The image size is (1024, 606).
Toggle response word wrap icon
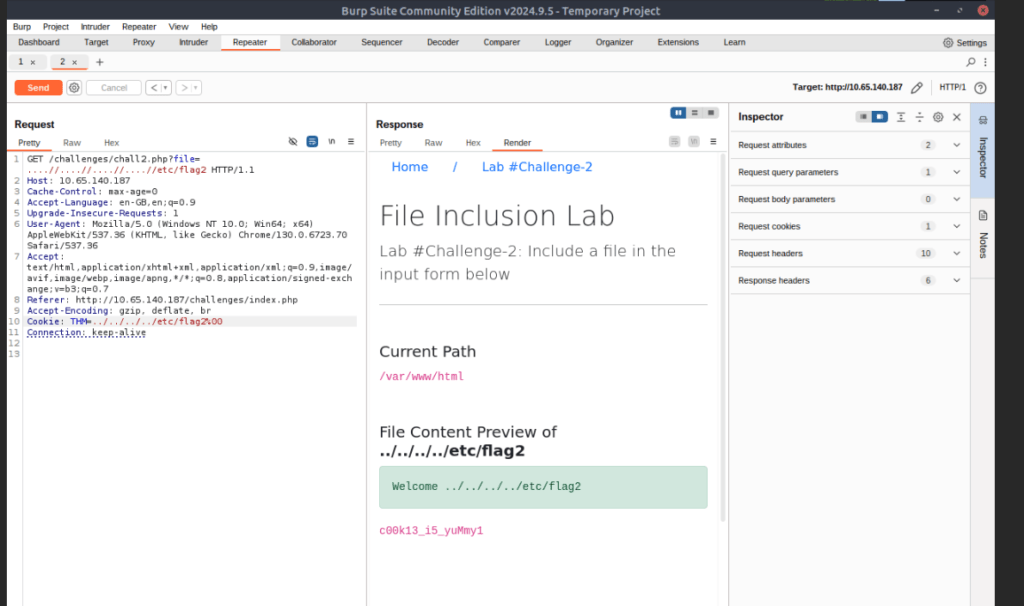click(x=675, y=141)
